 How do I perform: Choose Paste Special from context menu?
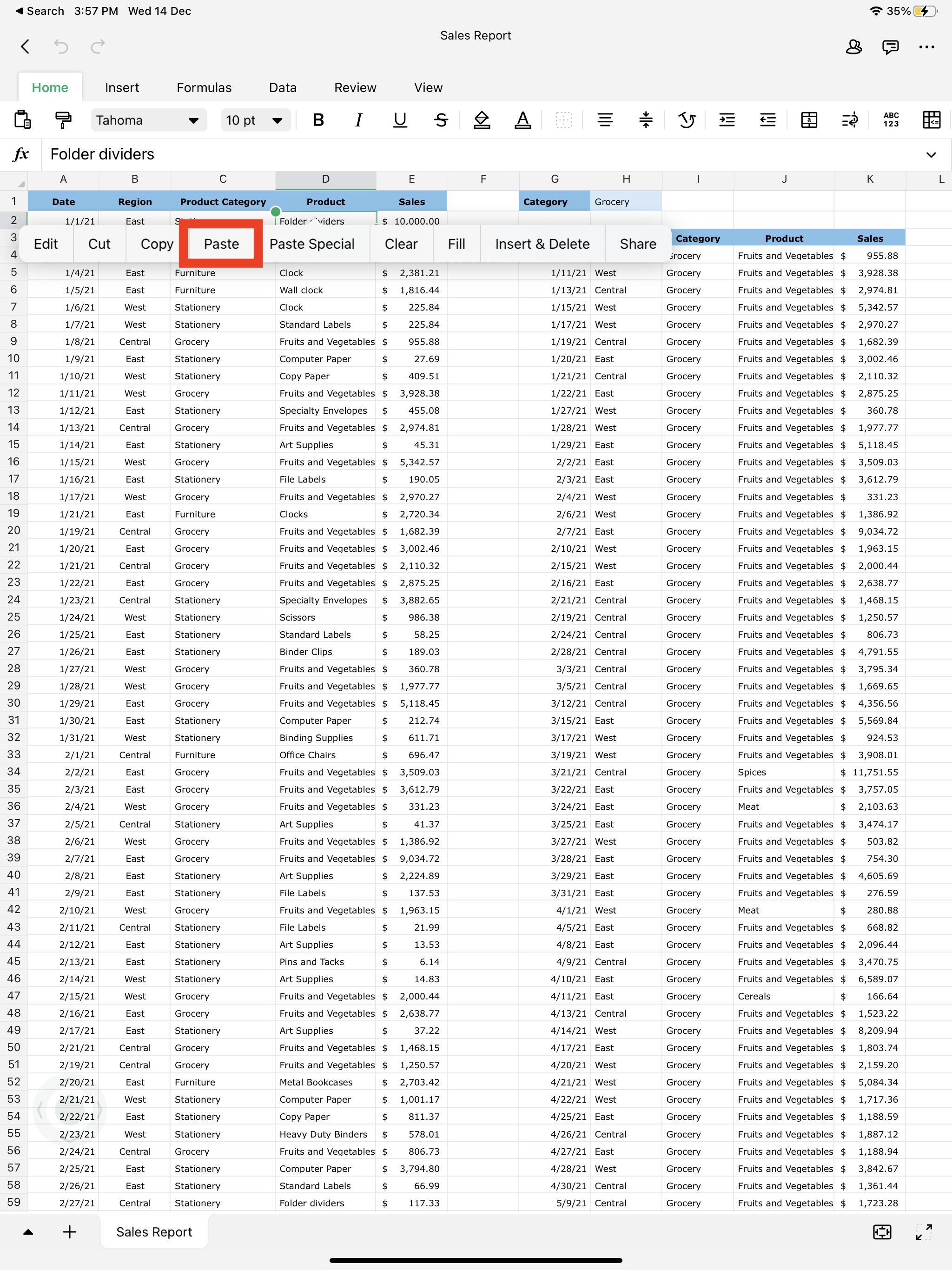[312, 244]
